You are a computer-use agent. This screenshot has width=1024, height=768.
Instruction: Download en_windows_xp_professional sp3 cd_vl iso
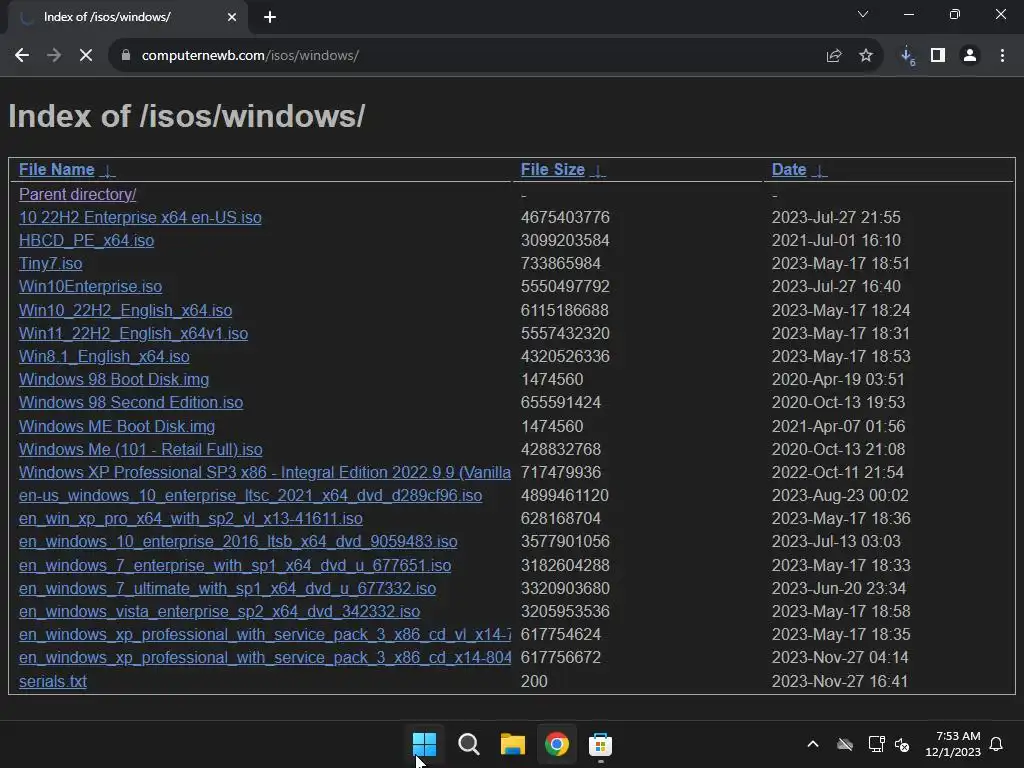[264, 635]
